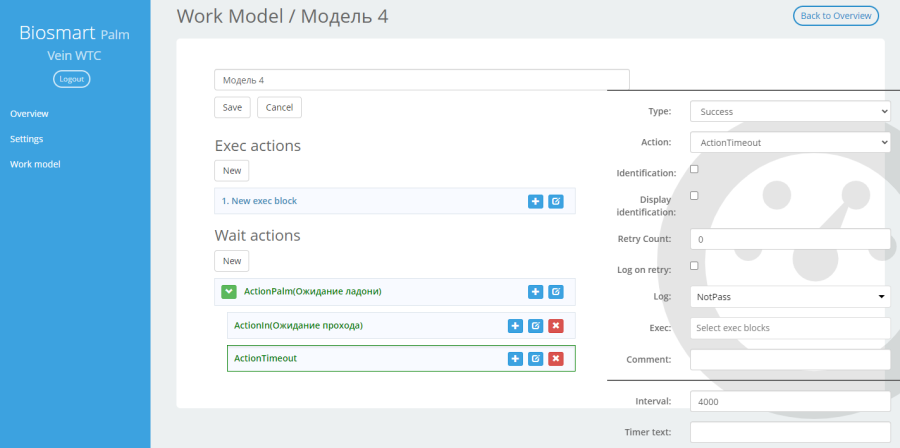Open the Type dropdown showing Success
The height and width of the screenshot is (448, 900).
(x=790, y=111)
